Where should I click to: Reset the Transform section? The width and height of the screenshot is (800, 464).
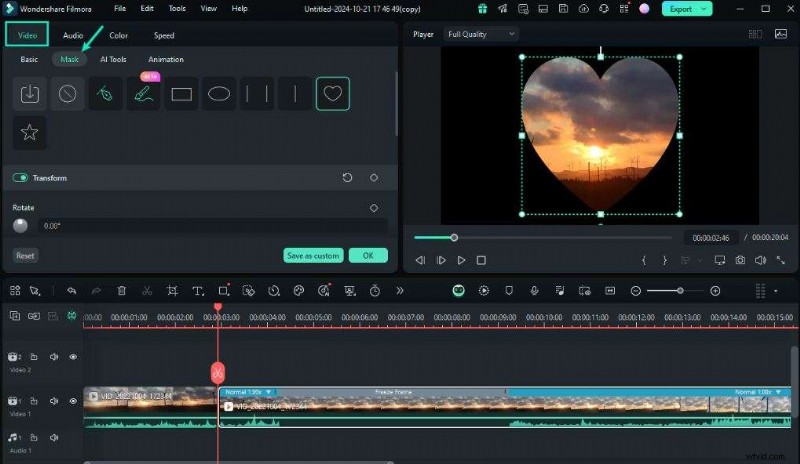pos(347,178)
